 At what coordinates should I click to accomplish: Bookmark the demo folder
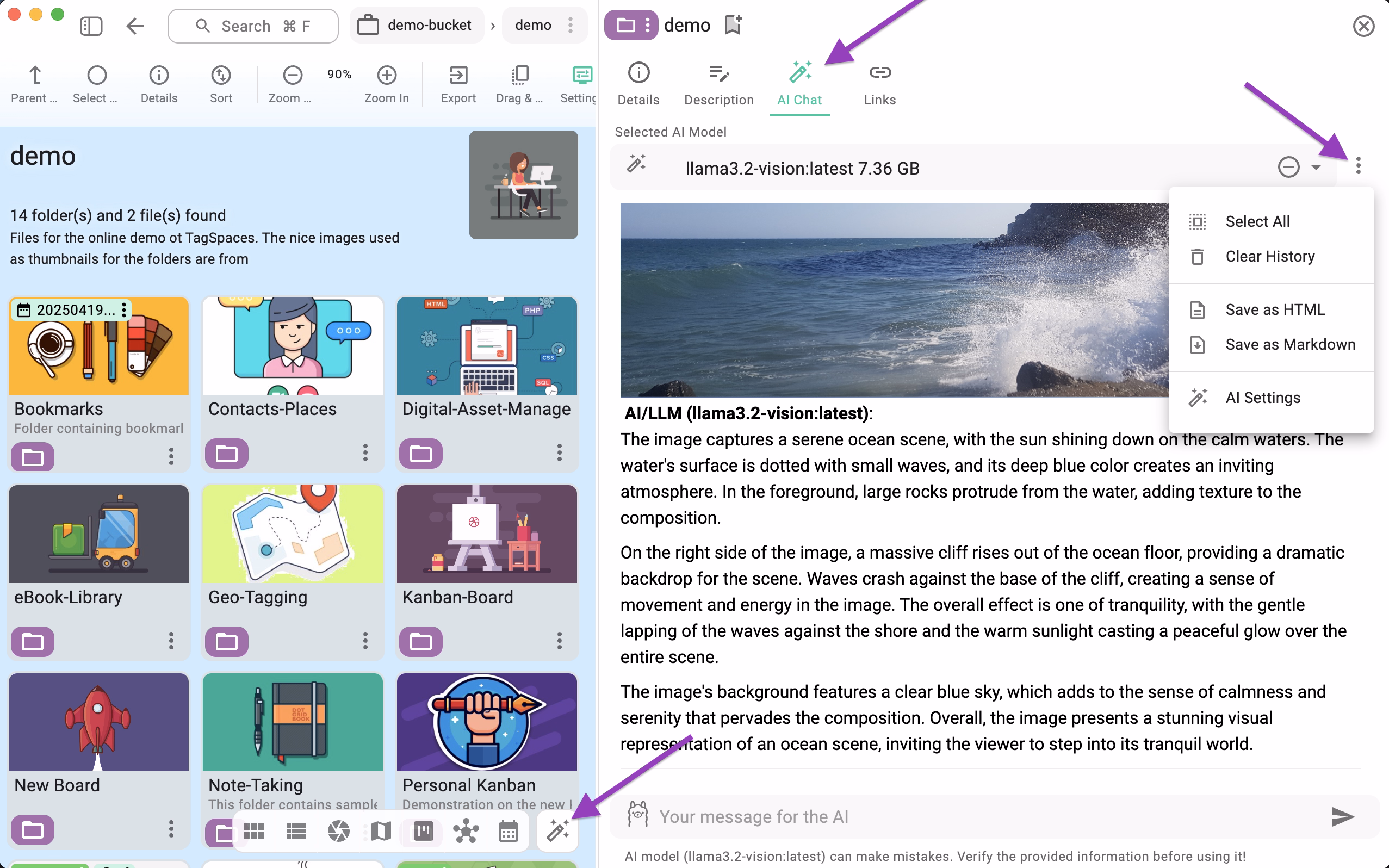pos(733,24)
